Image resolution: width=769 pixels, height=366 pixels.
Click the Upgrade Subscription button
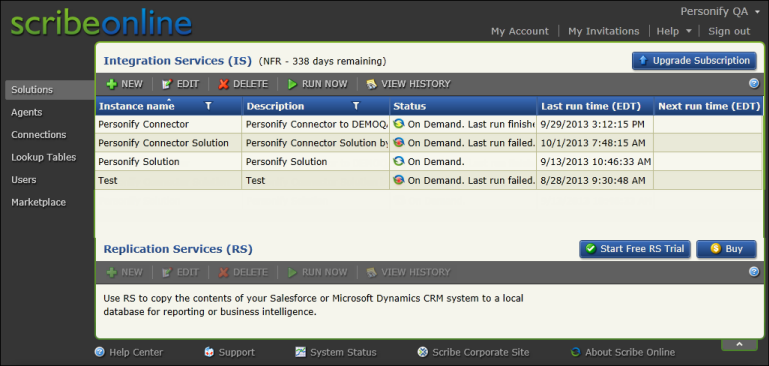point(694,61)
